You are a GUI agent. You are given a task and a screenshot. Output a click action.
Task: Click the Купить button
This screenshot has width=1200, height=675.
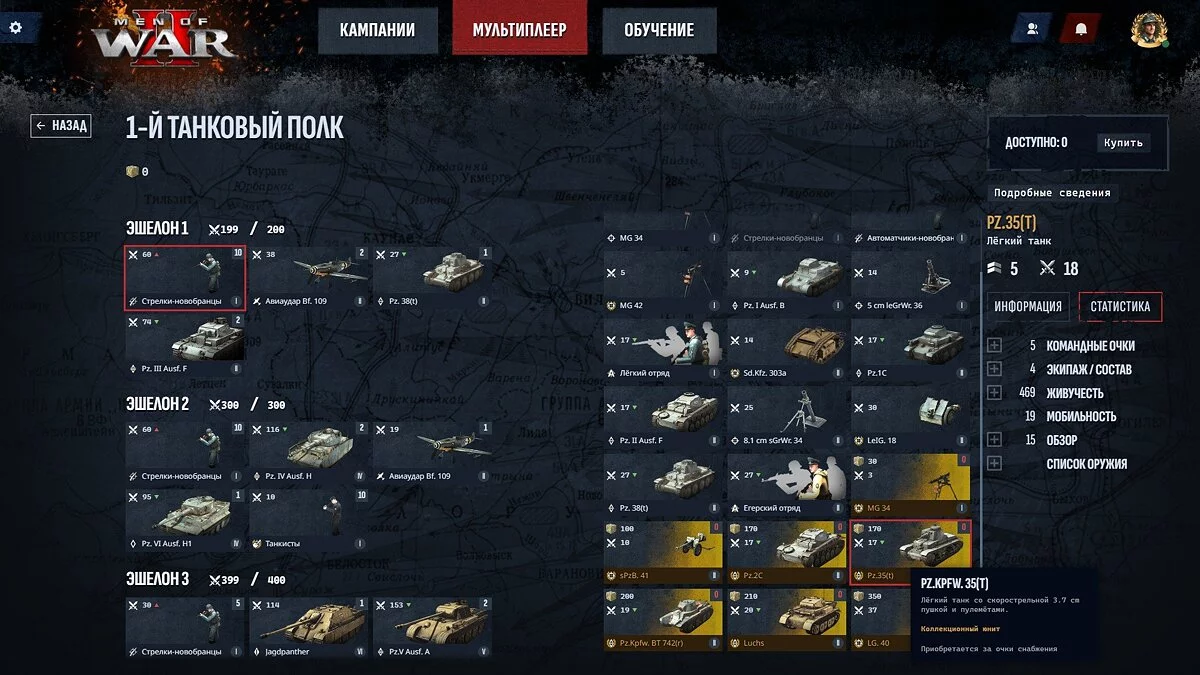(1123, 143)
